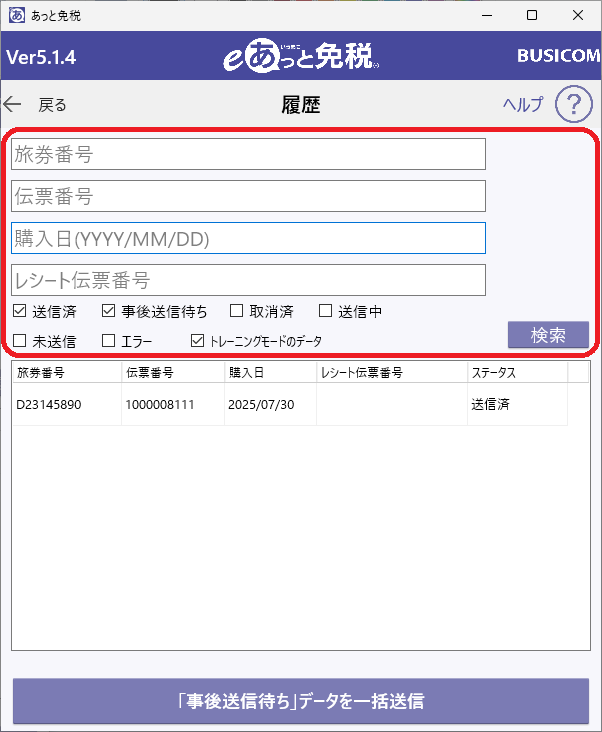
Task: Select the 購入日 date input field
Action: tap(248, 238)
